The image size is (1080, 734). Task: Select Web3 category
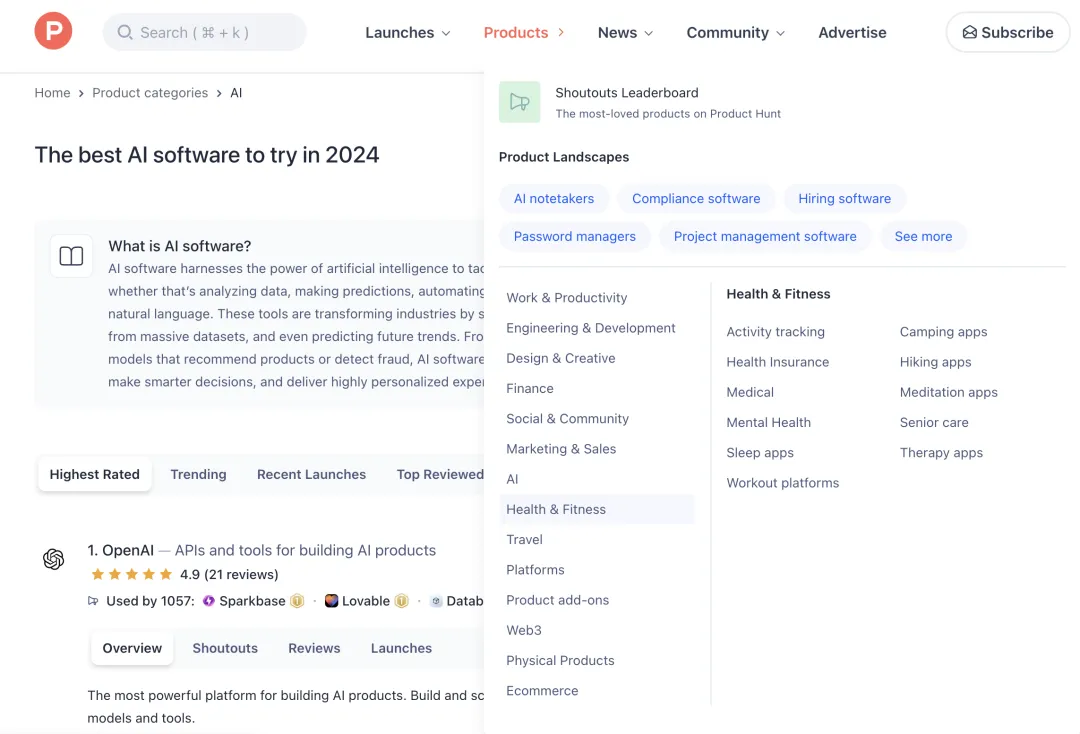[523, 631]
